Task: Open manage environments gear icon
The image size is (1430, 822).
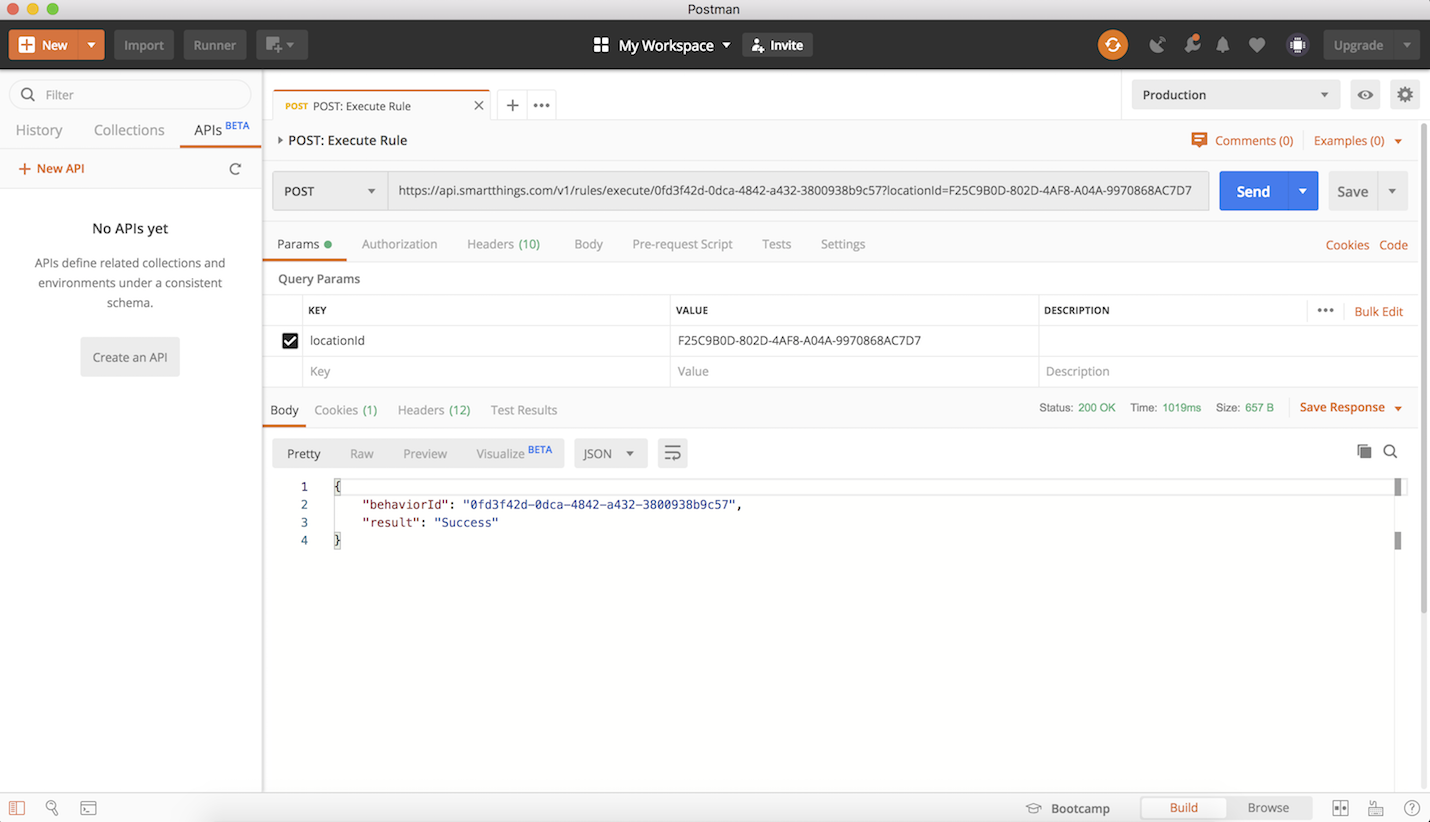Action: pos(1405,95)
